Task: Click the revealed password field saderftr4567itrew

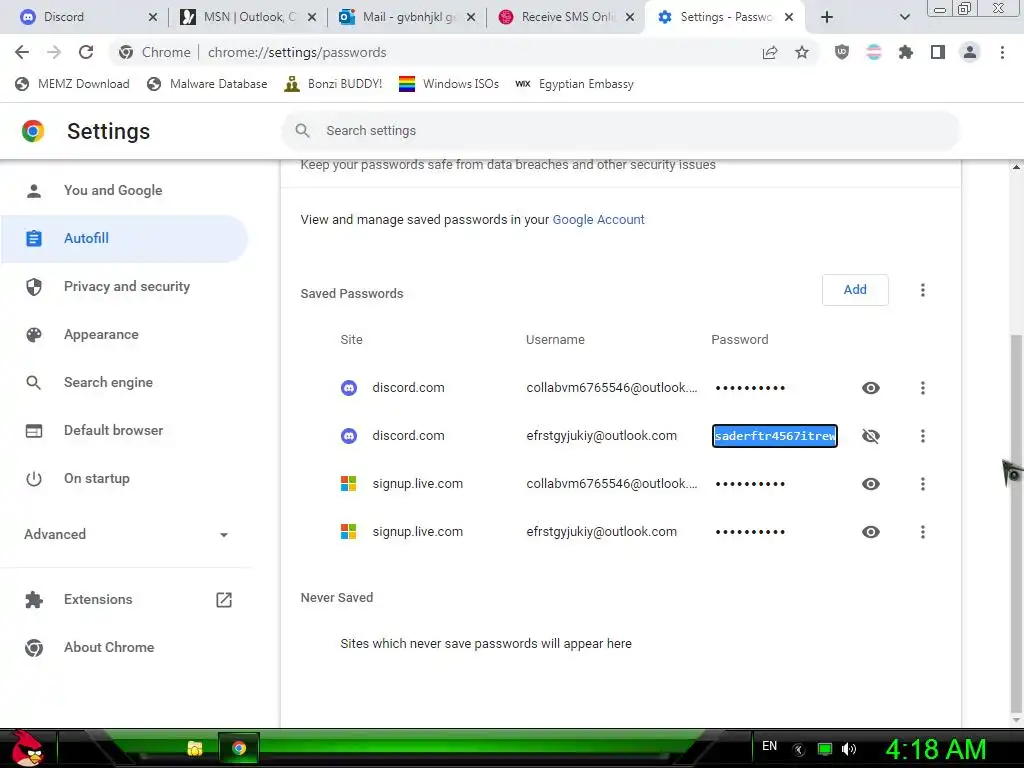Action: [775, 436]
